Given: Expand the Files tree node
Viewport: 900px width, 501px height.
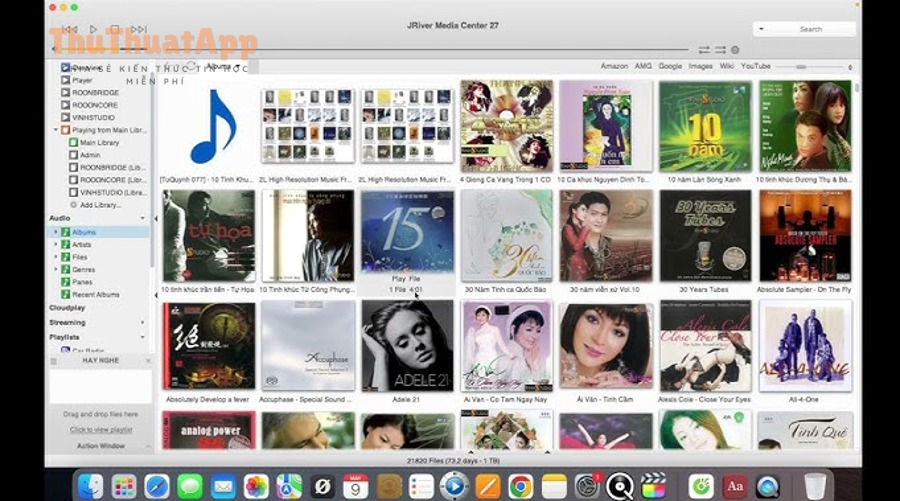Looking at the screenshot, I should pyautogui.click(x=56, y=257).
